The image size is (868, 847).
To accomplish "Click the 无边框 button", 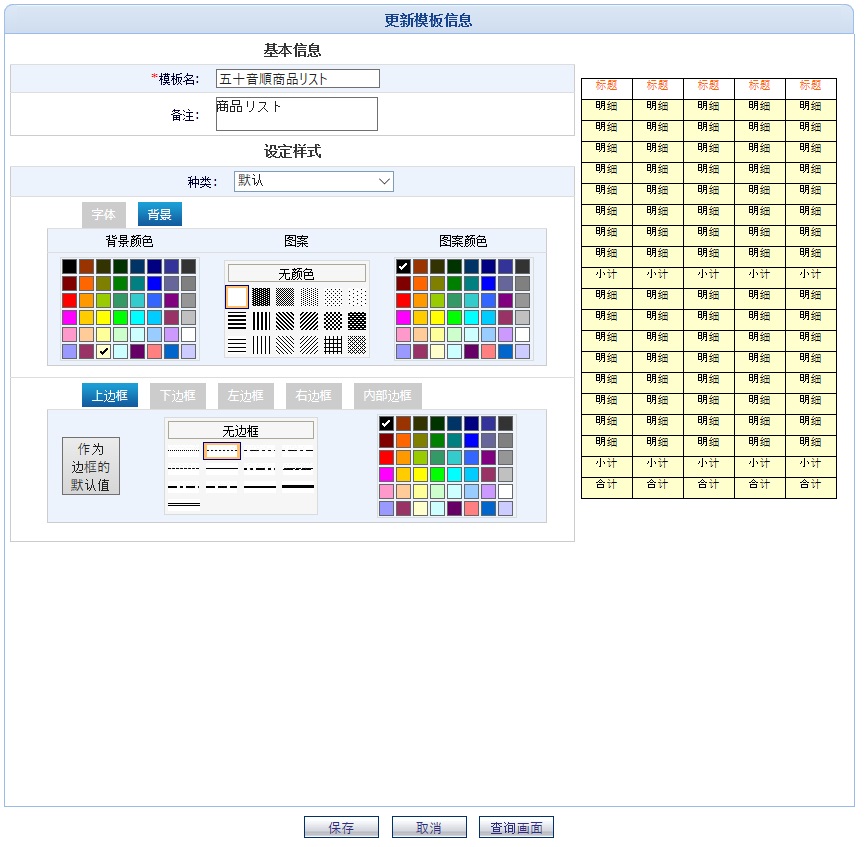I will [x=240, y=430].
